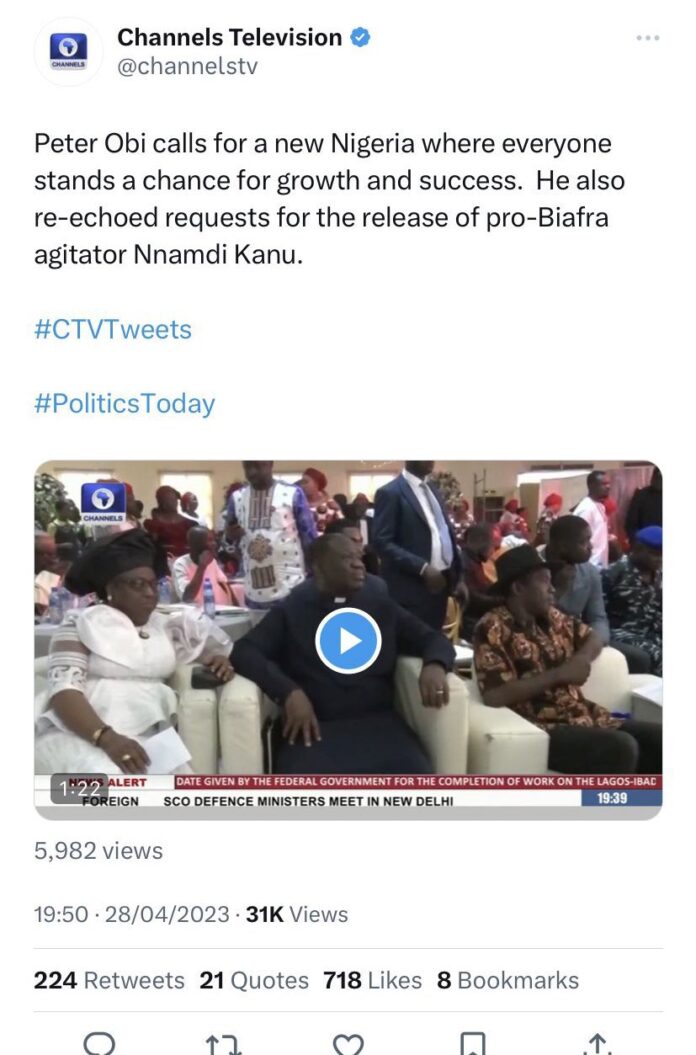Open the tweet timestamp 19:50 · 28/04/2023
The image size is (696, 1055).
(132, 914)
